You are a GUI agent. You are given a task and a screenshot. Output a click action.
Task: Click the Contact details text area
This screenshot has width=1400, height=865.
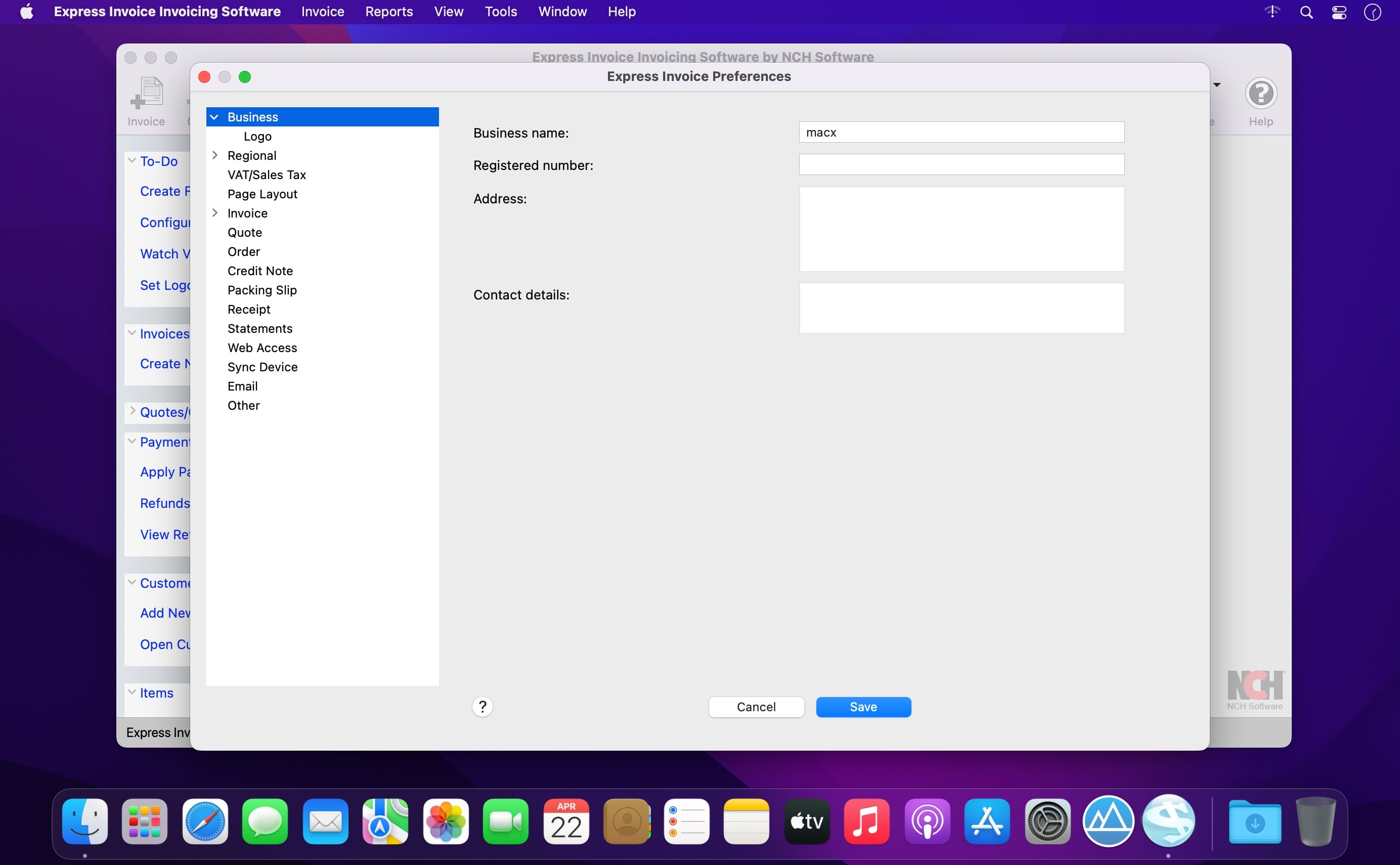click(961, 308)
